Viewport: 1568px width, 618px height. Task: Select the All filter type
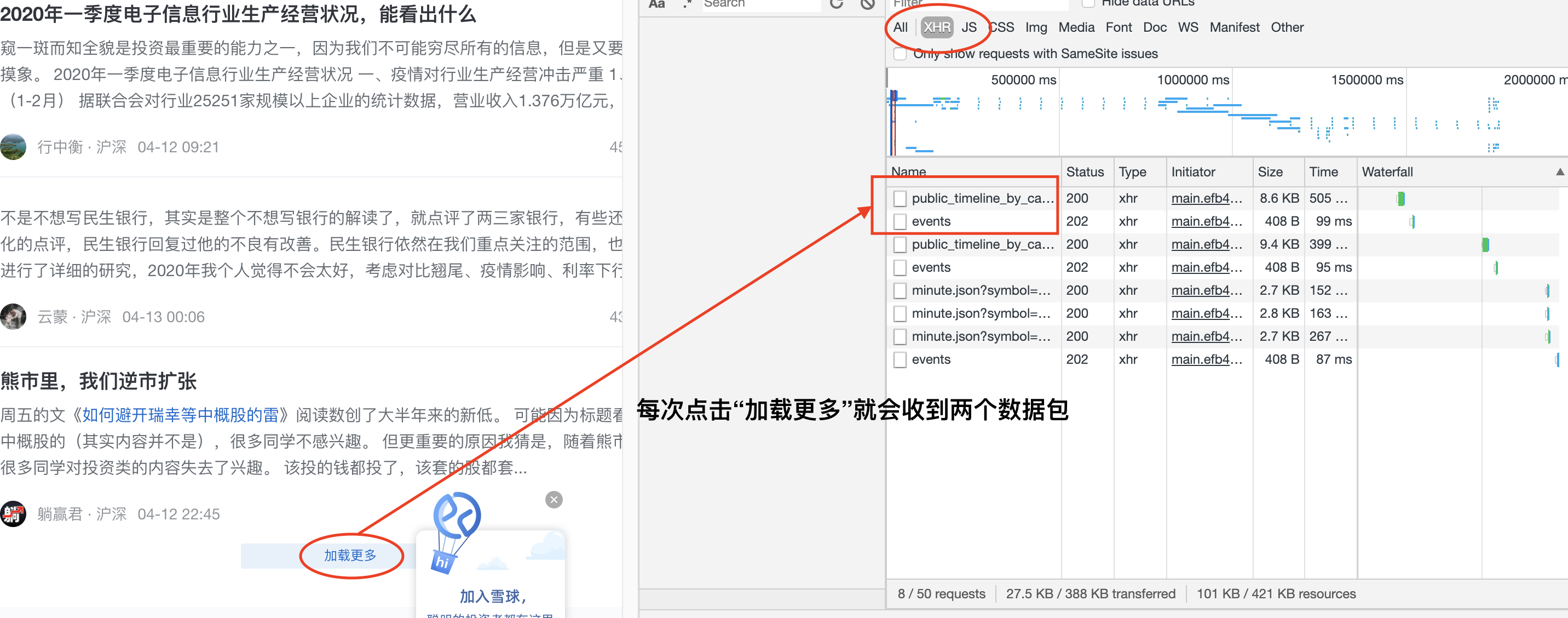[900, 27]
